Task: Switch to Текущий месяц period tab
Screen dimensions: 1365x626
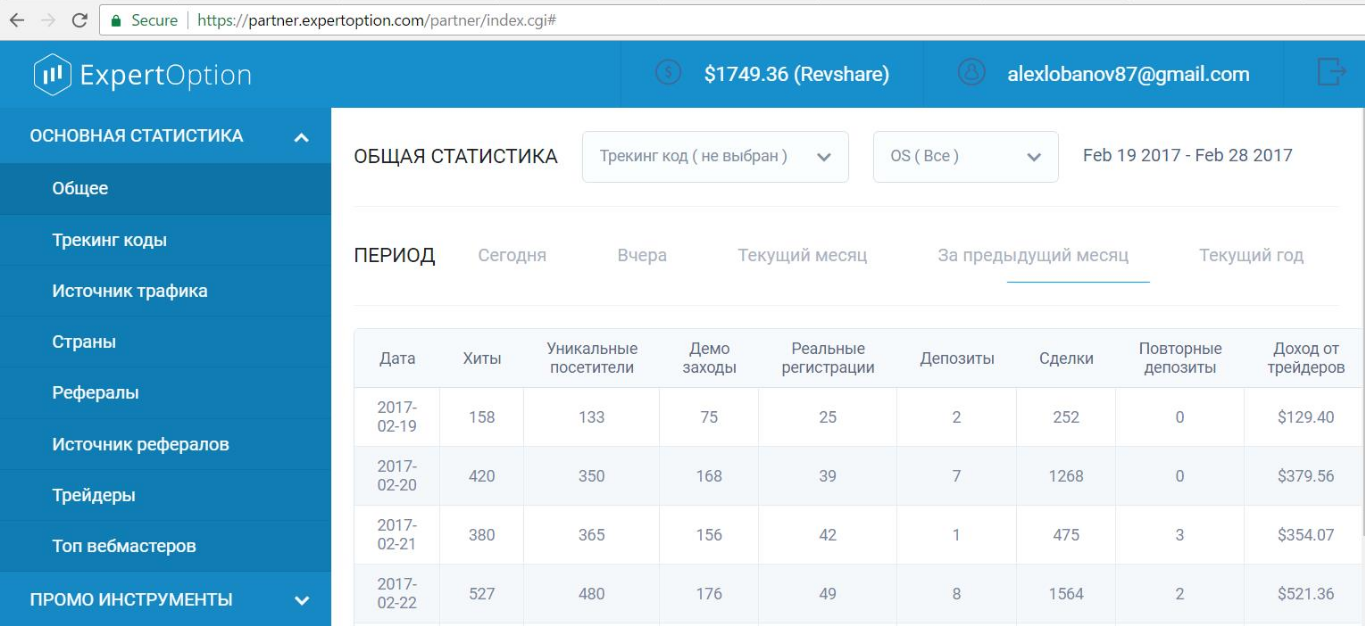Action: click(x=802, y=255)
